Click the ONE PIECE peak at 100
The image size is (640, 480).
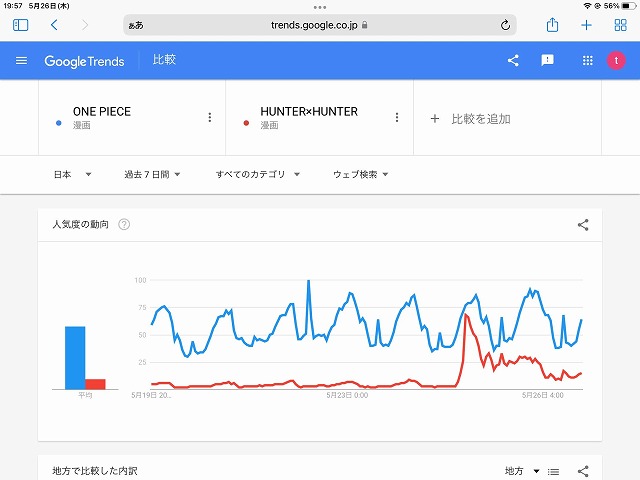point(309,281)
